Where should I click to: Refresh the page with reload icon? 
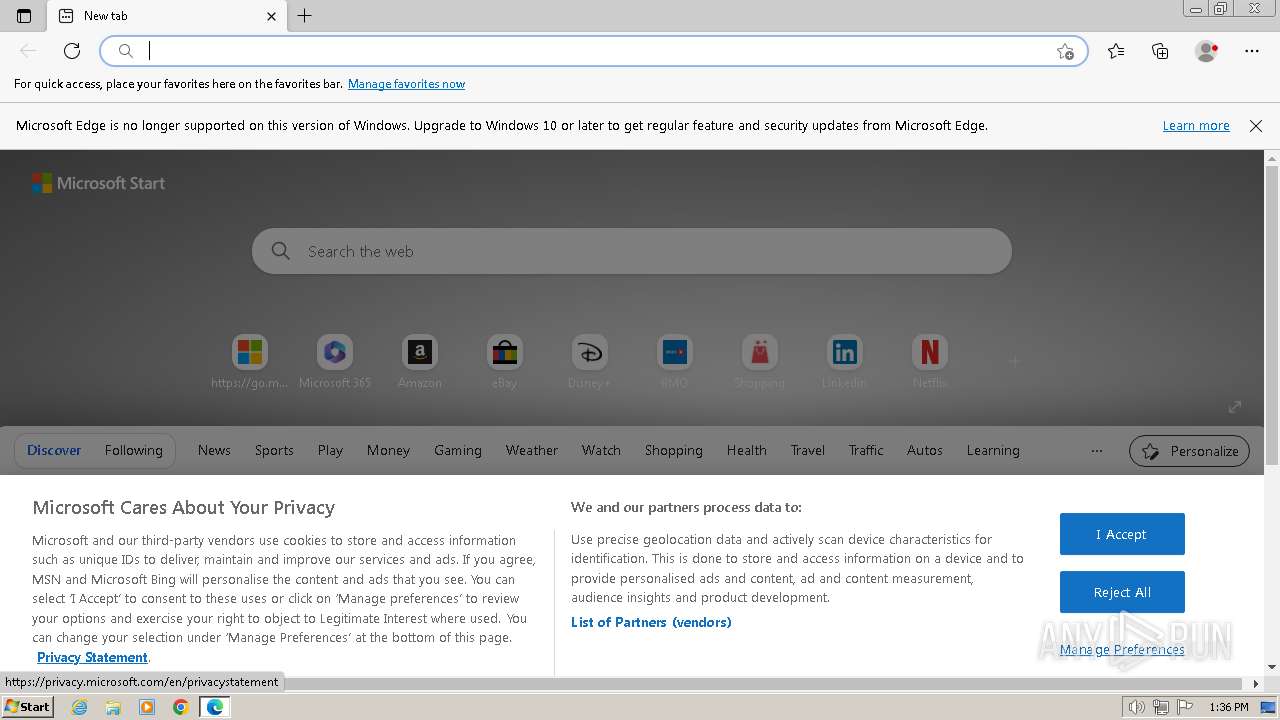click(72, 51)
